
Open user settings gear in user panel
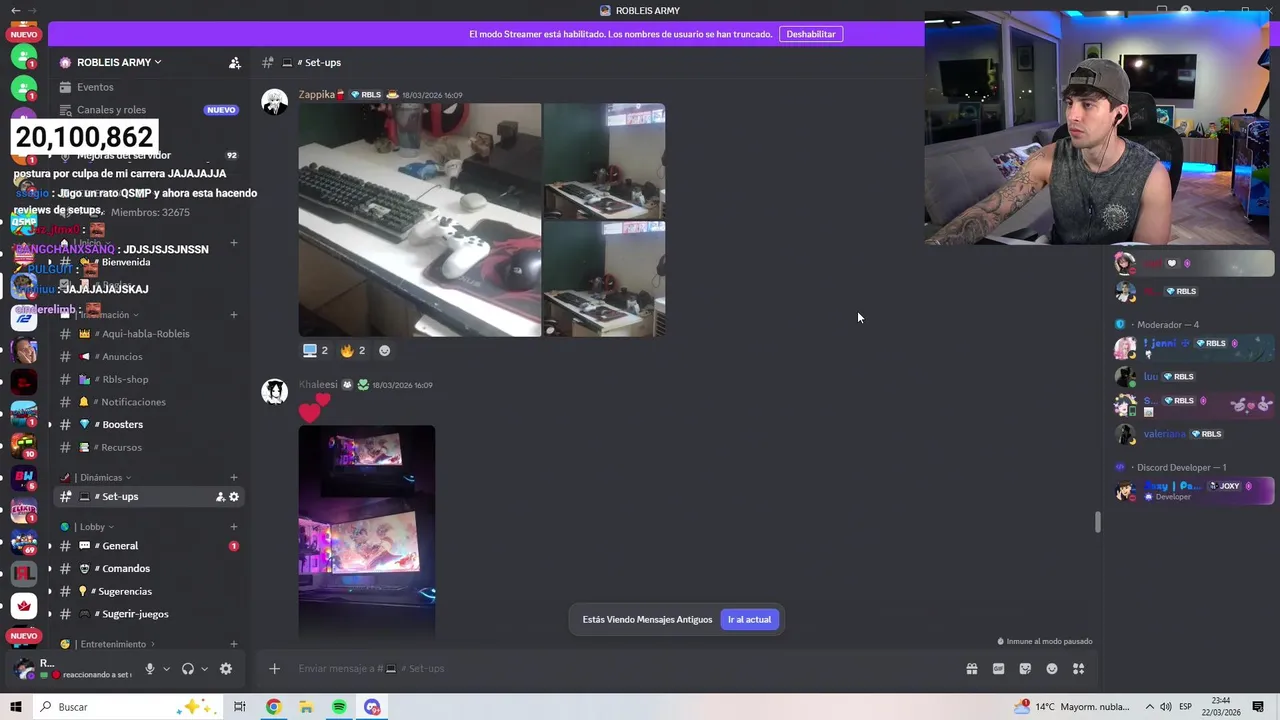coord(226,669)
